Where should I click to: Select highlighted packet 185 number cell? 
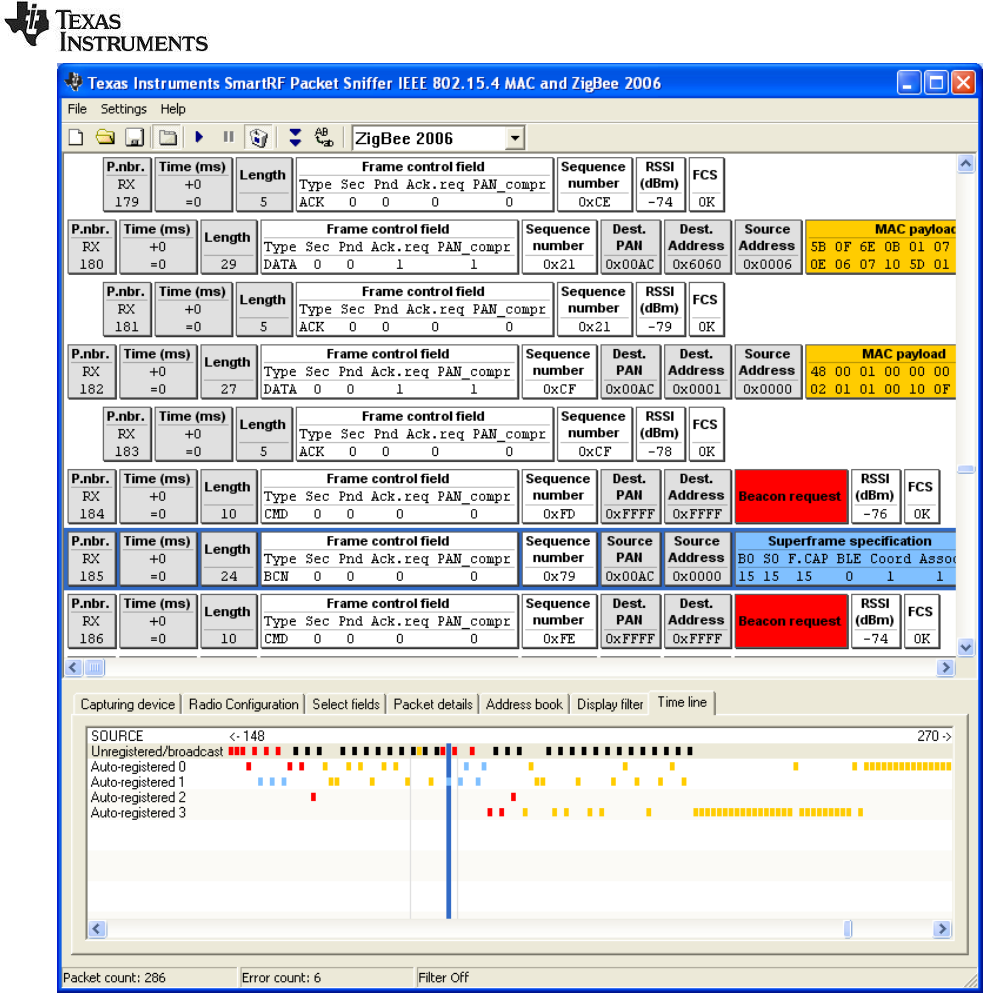pyautogui.click(x=91, y=559)
